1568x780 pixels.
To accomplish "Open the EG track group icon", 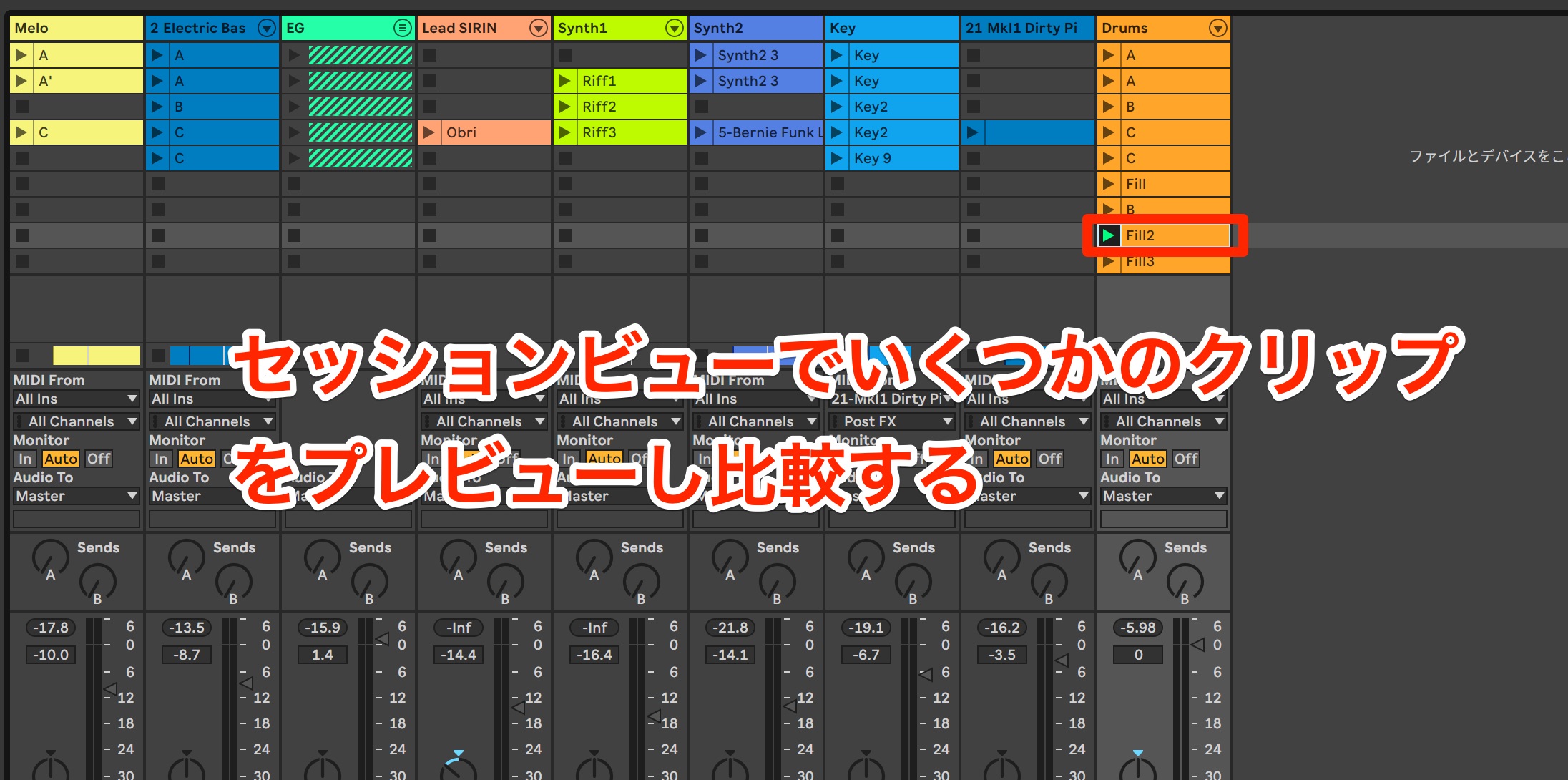I will pos(403,28).
